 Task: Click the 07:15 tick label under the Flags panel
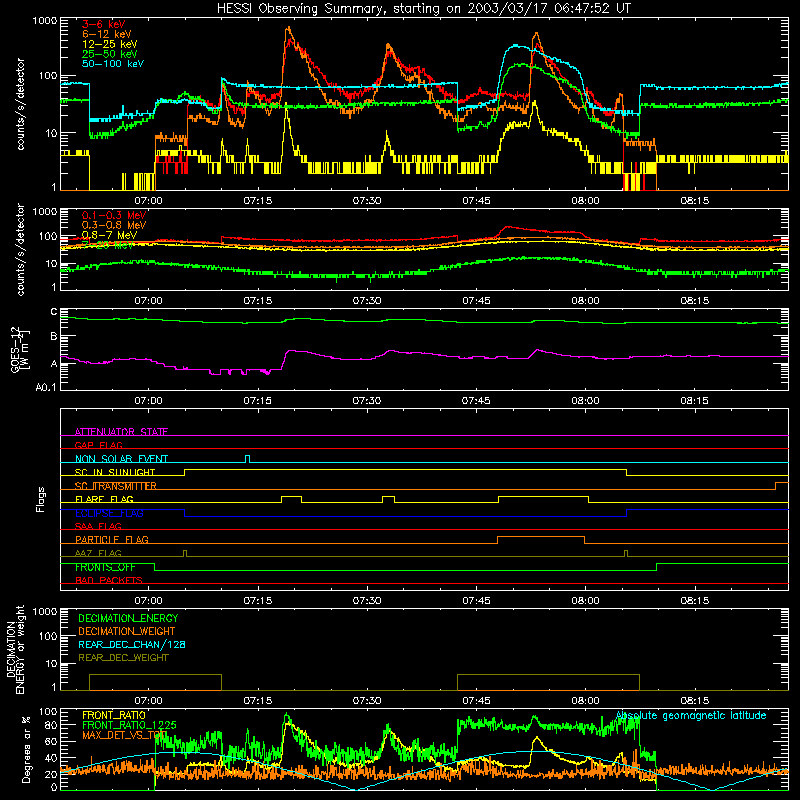pyautogui.click(x=258, y=601)
